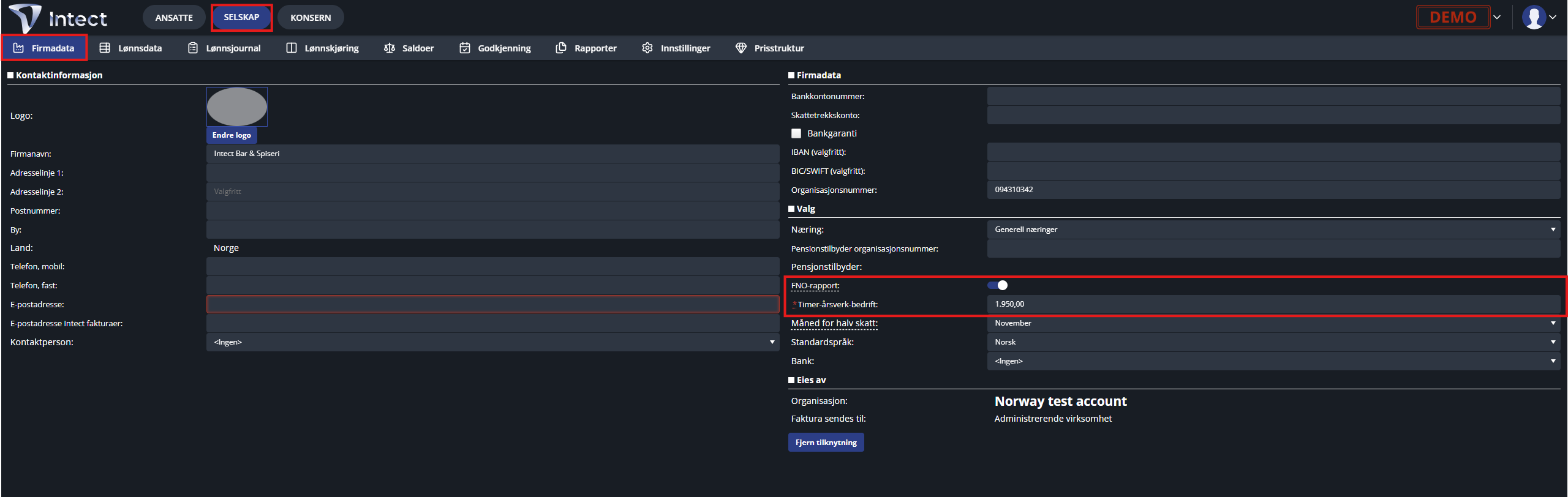Click the Firmanavn input field

(x=492, y=154)
